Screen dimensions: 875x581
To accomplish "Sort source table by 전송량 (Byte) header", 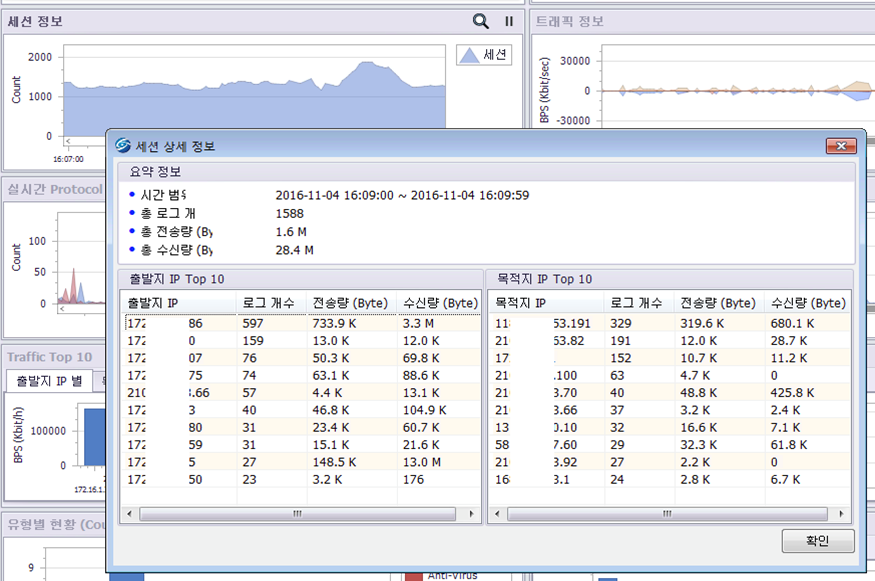I will 352,303.
